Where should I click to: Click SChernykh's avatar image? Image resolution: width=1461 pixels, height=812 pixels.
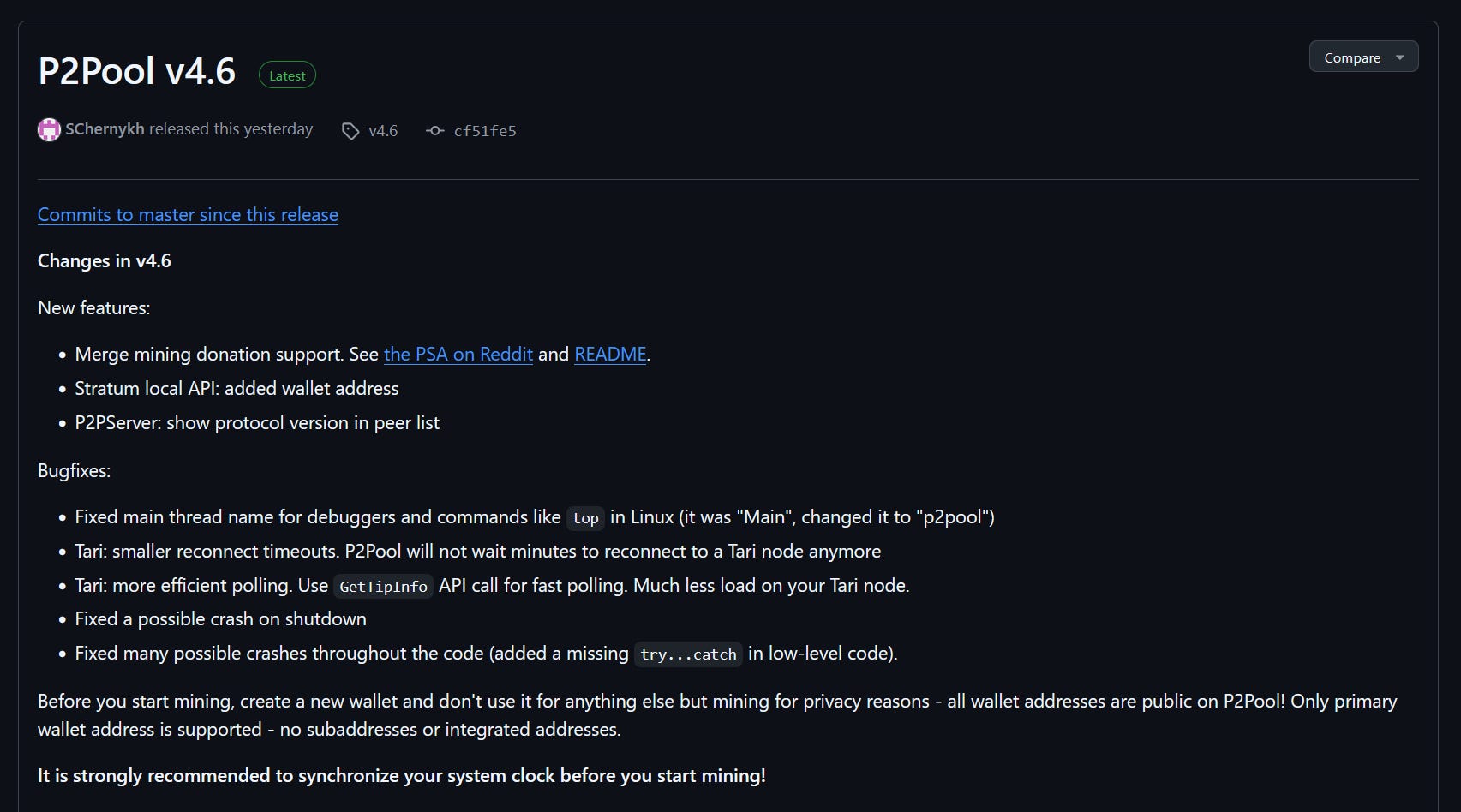[49, 130]
